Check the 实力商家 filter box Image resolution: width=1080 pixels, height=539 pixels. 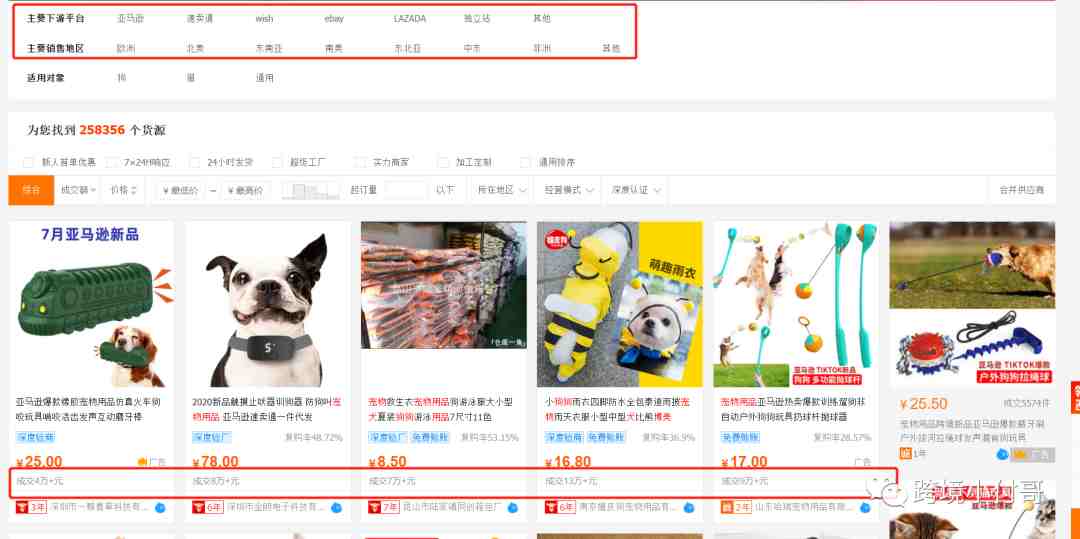(360, 162)
